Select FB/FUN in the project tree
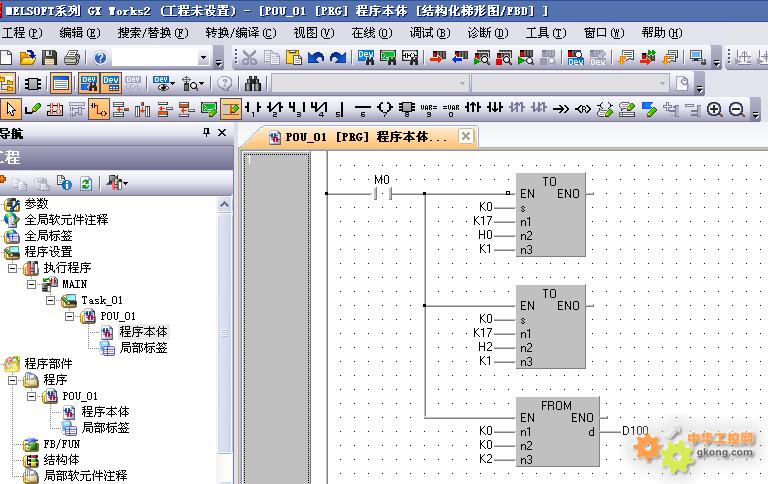 point(61,444)
